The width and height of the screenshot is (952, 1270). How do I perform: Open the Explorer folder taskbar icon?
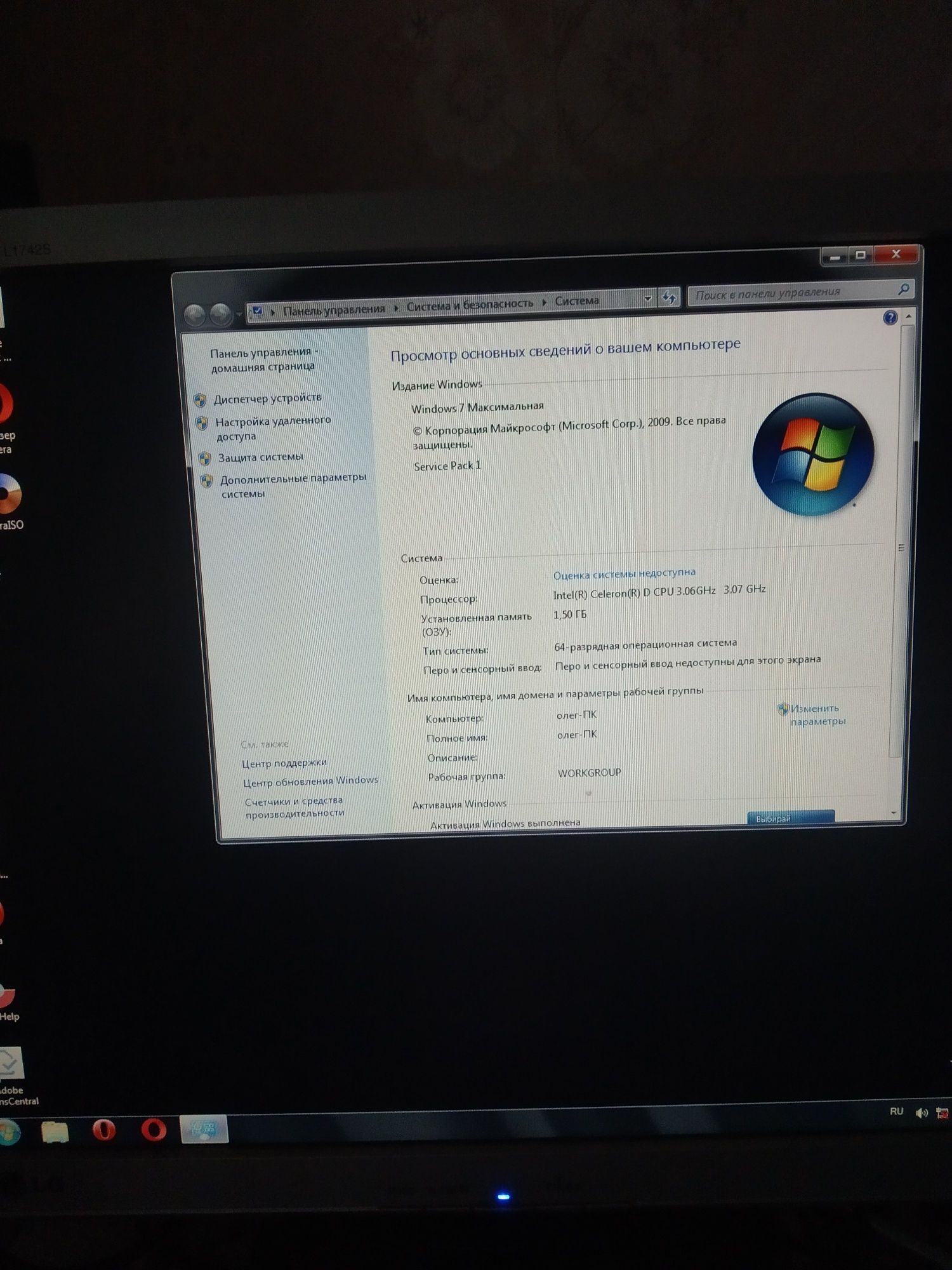pos(55,1131)
